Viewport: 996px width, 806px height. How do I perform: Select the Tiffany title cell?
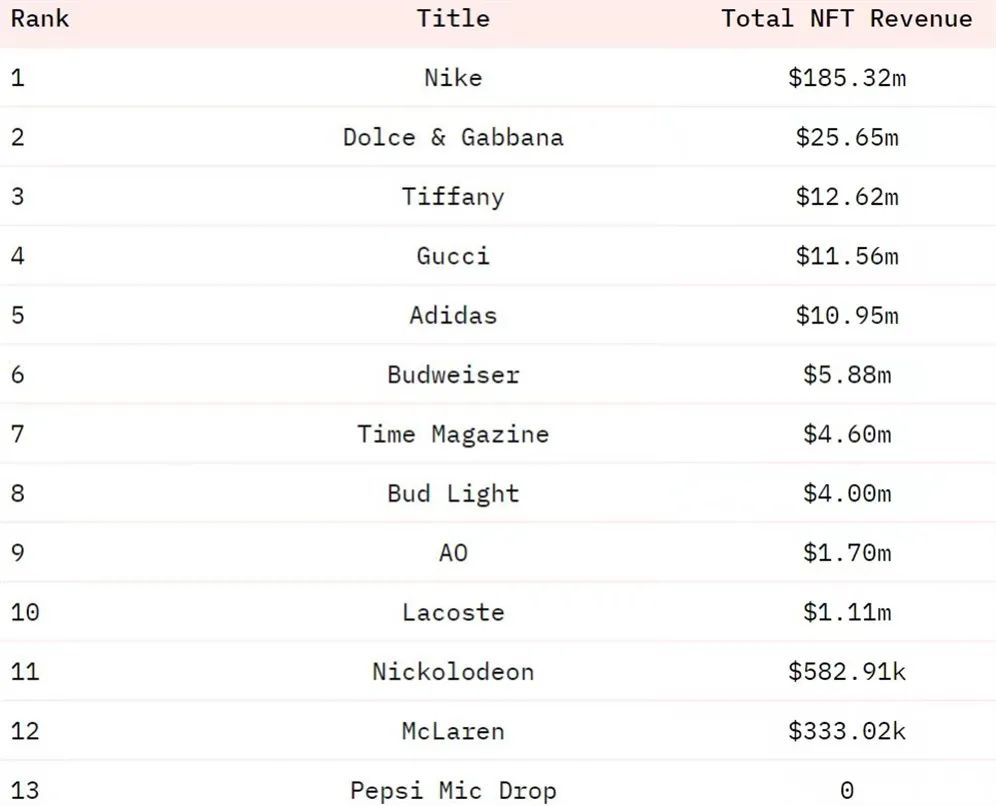tap(453, 197)
